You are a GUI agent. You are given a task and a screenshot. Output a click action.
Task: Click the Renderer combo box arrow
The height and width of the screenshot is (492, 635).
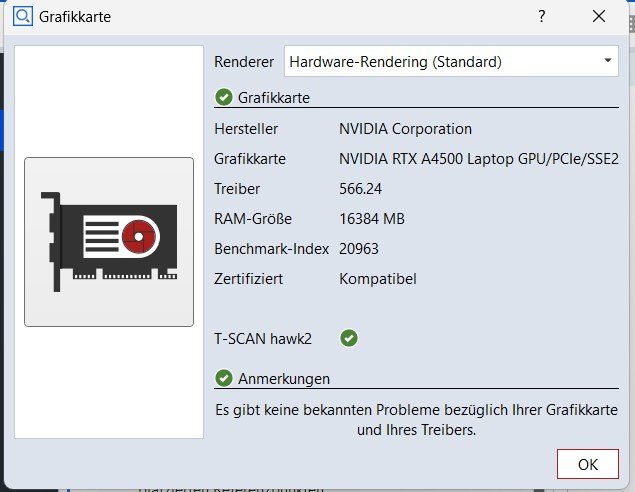(x=608, y=62)
